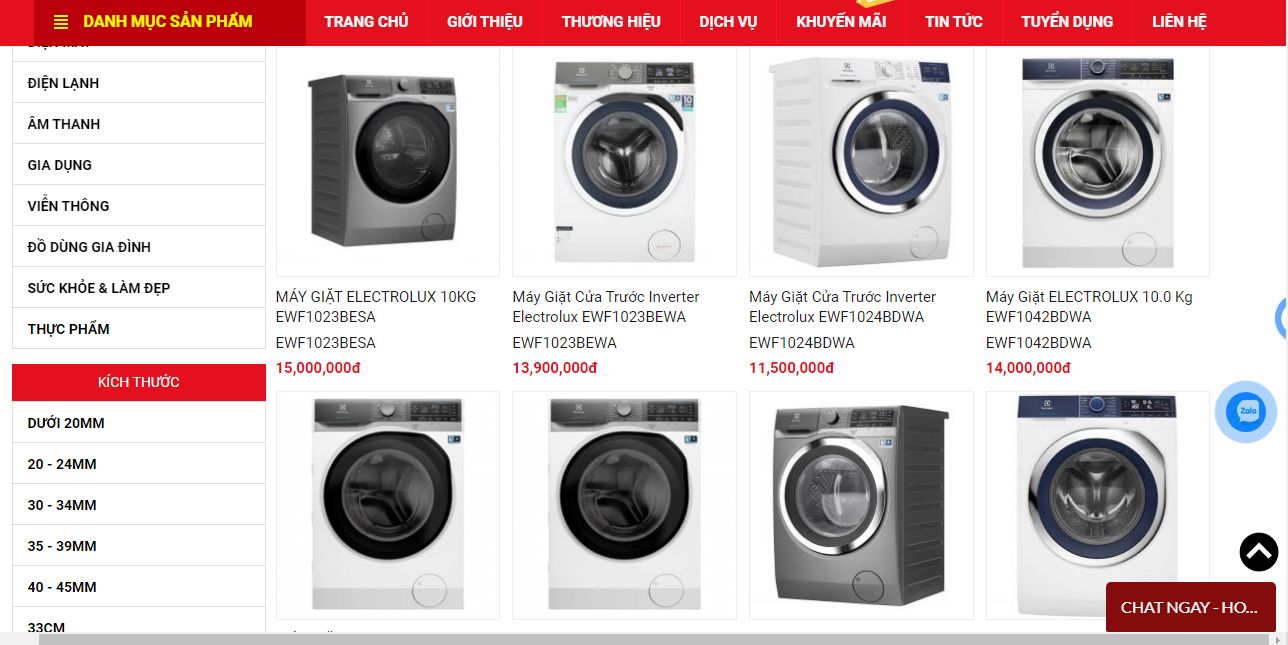1288x645 pixels.
Task: Filter by 40 - 45MM size
Action: [x=139, y=587]
